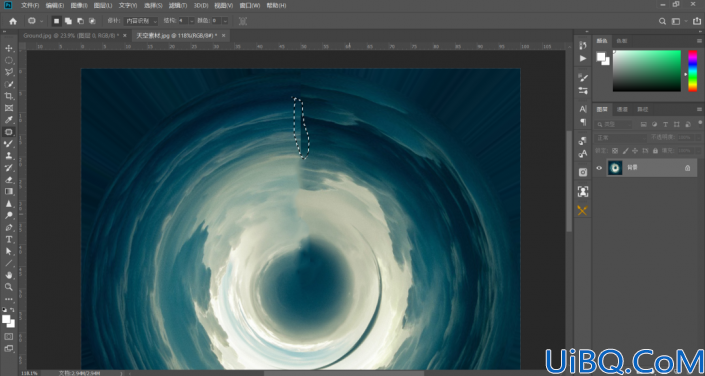Open the Color value dropdown arrow
Screen dimensions: 705x376
pyautogui.click(x=225, y=21)
